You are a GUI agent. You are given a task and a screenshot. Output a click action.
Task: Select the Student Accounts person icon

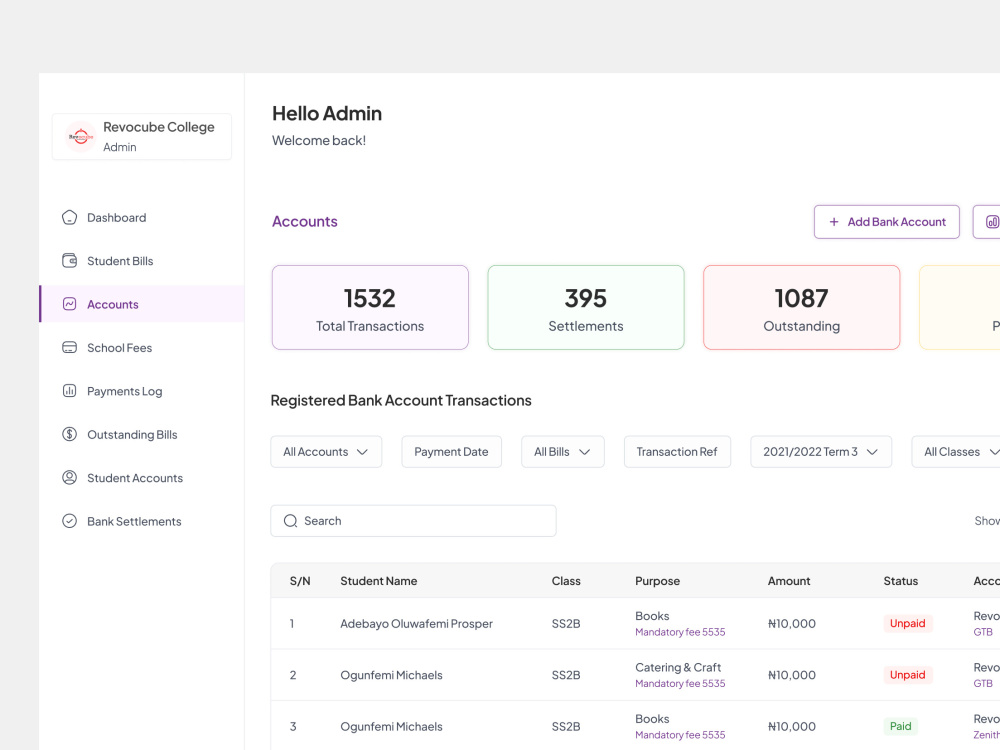[70, 478]
